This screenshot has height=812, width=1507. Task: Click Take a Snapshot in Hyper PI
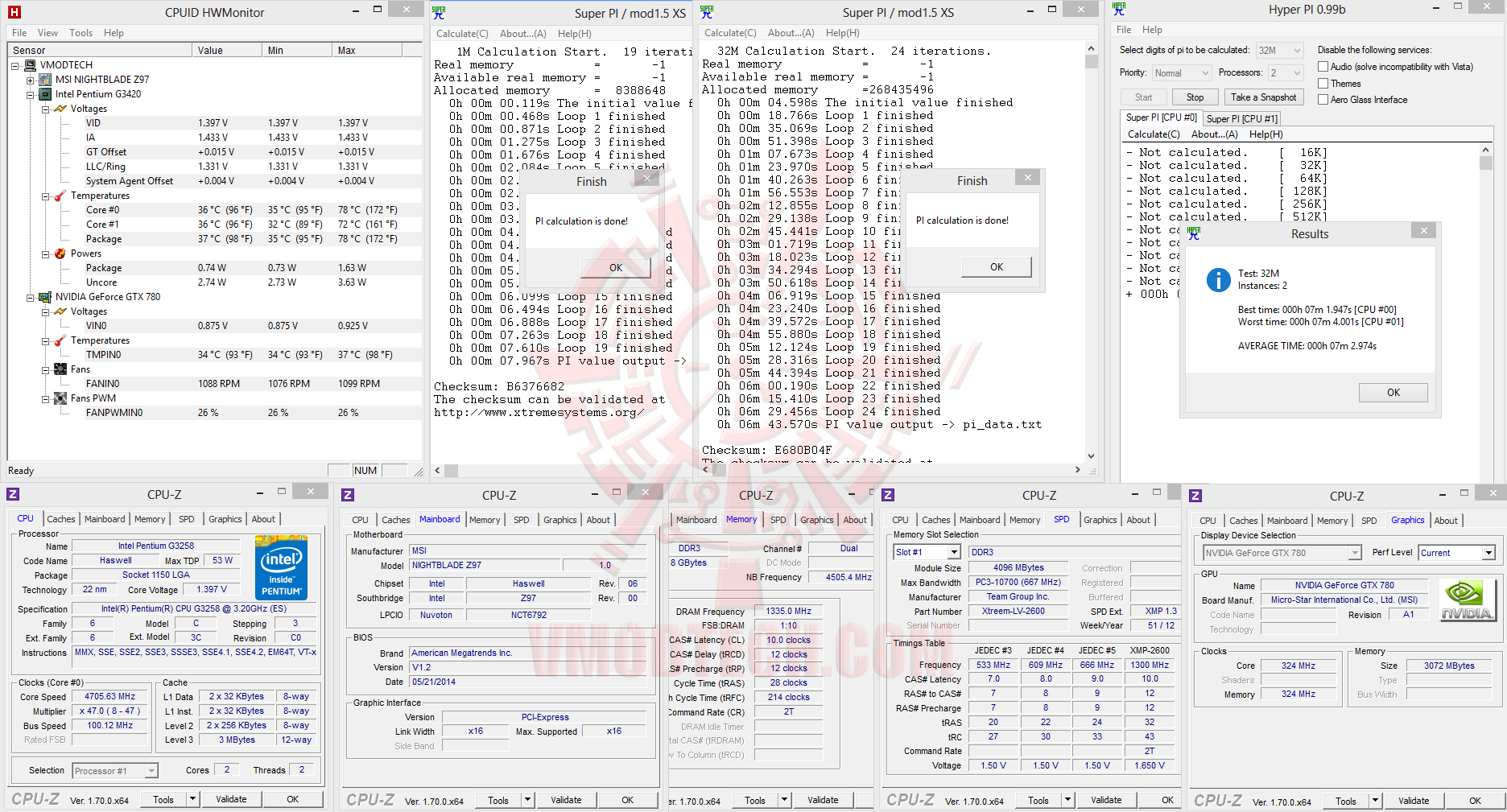click(x=1264, y=97)
